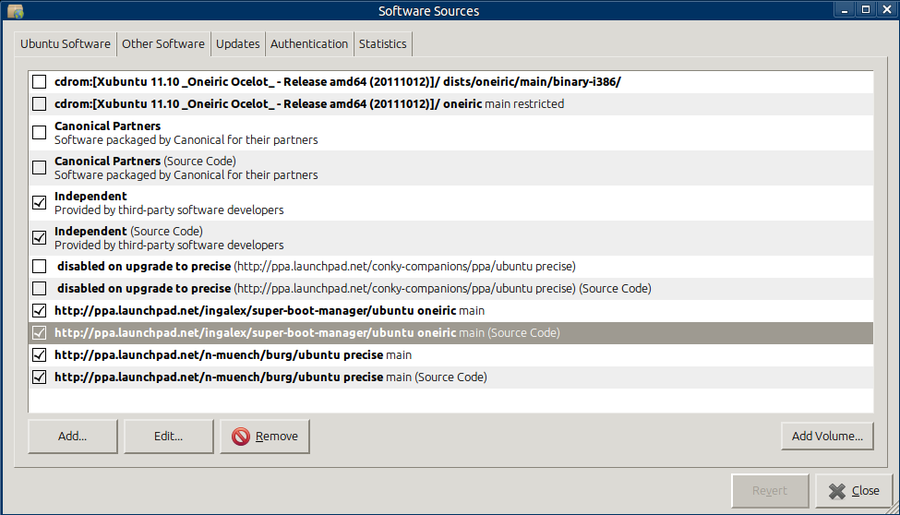900x515 pixels.
Task: Click the Add... button
Action: [73, 436]
